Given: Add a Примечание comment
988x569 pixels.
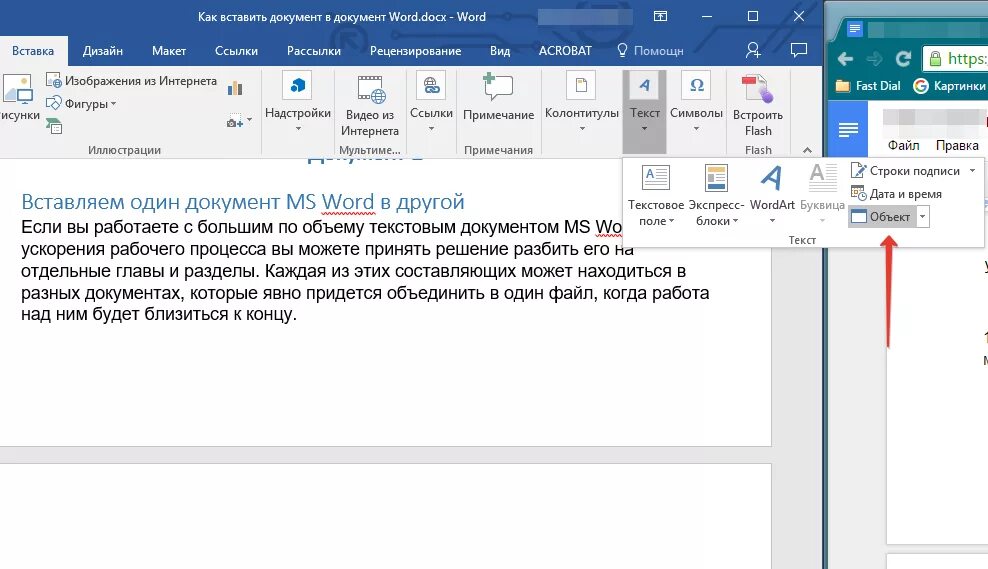Looking at the screenshot, I should [x=498, y=98].
